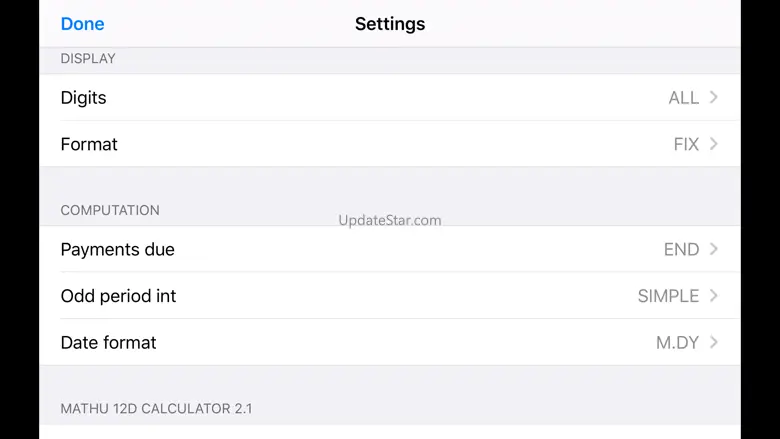Click the SIMPLE interest value
The width and height of the screenshot is (780, 439).
pos(668,296)
